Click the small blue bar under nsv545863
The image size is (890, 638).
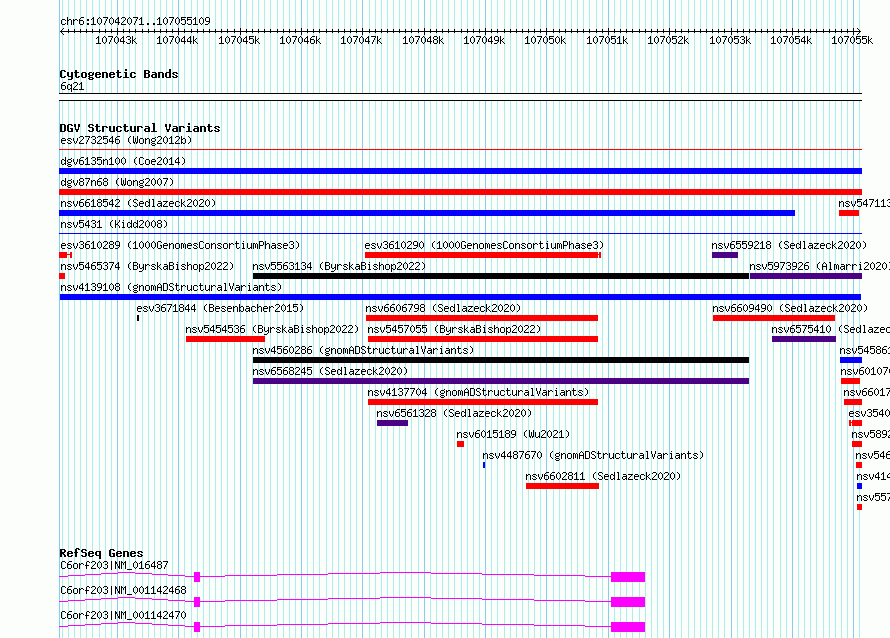(851, 360)
